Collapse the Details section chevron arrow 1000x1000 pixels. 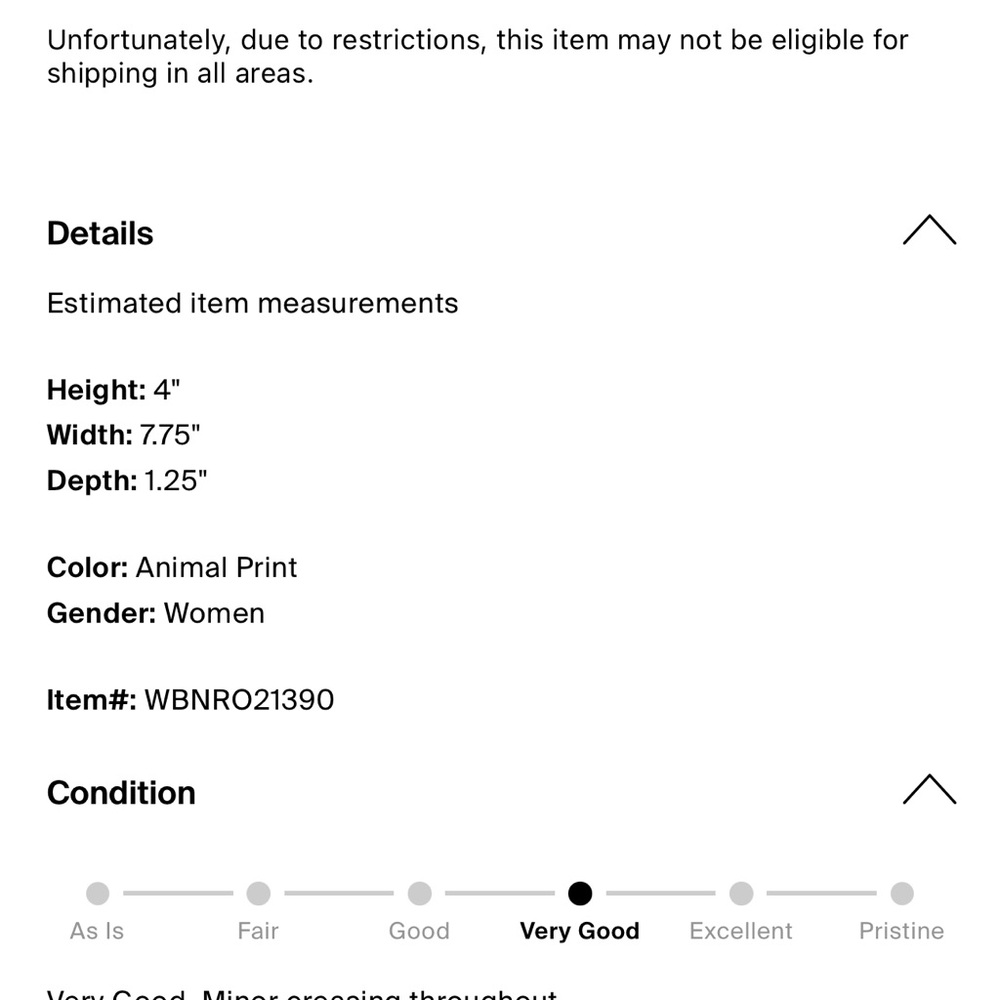coord(929,231)
